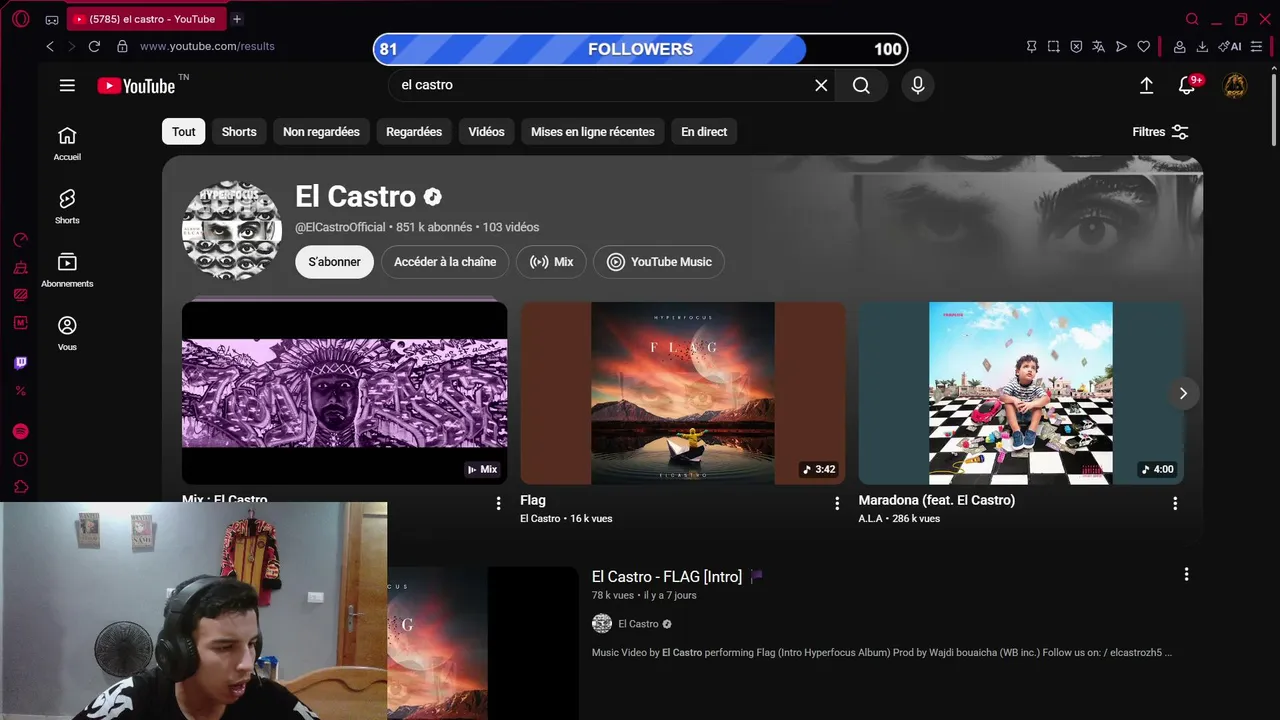Image resolution: width=1280 pixels, height=720 pixels.
Task: Open the YouTube account avatar menu
Action: click(x=1235, y=86)
